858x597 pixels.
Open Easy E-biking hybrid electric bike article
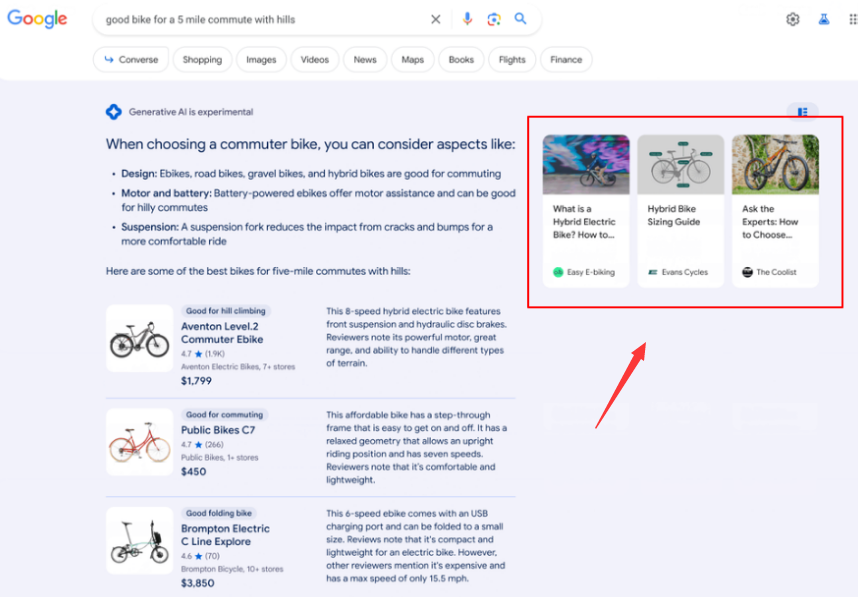[x=585, y=212]
